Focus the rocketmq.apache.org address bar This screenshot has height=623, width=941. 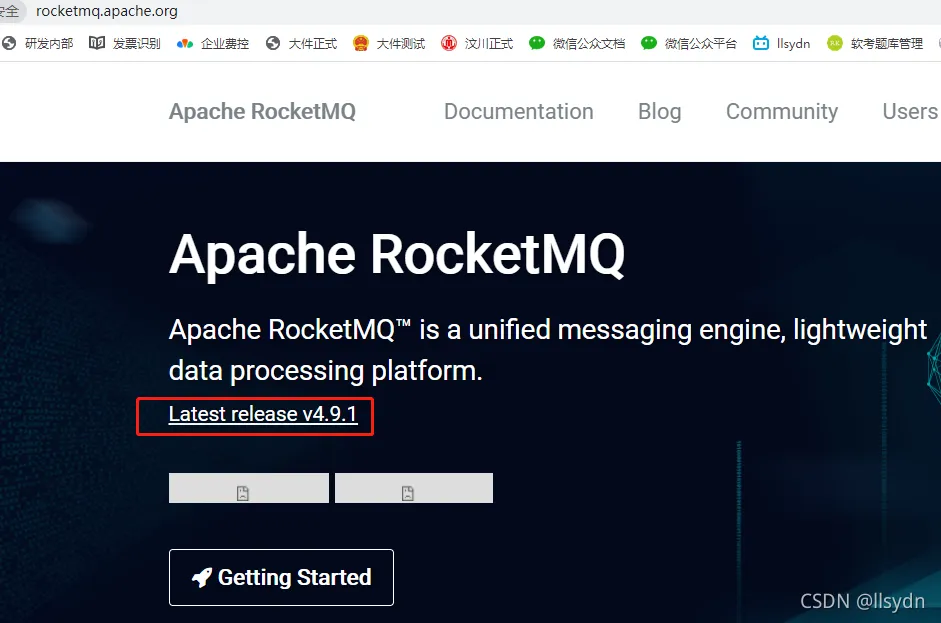click(107, 11)
